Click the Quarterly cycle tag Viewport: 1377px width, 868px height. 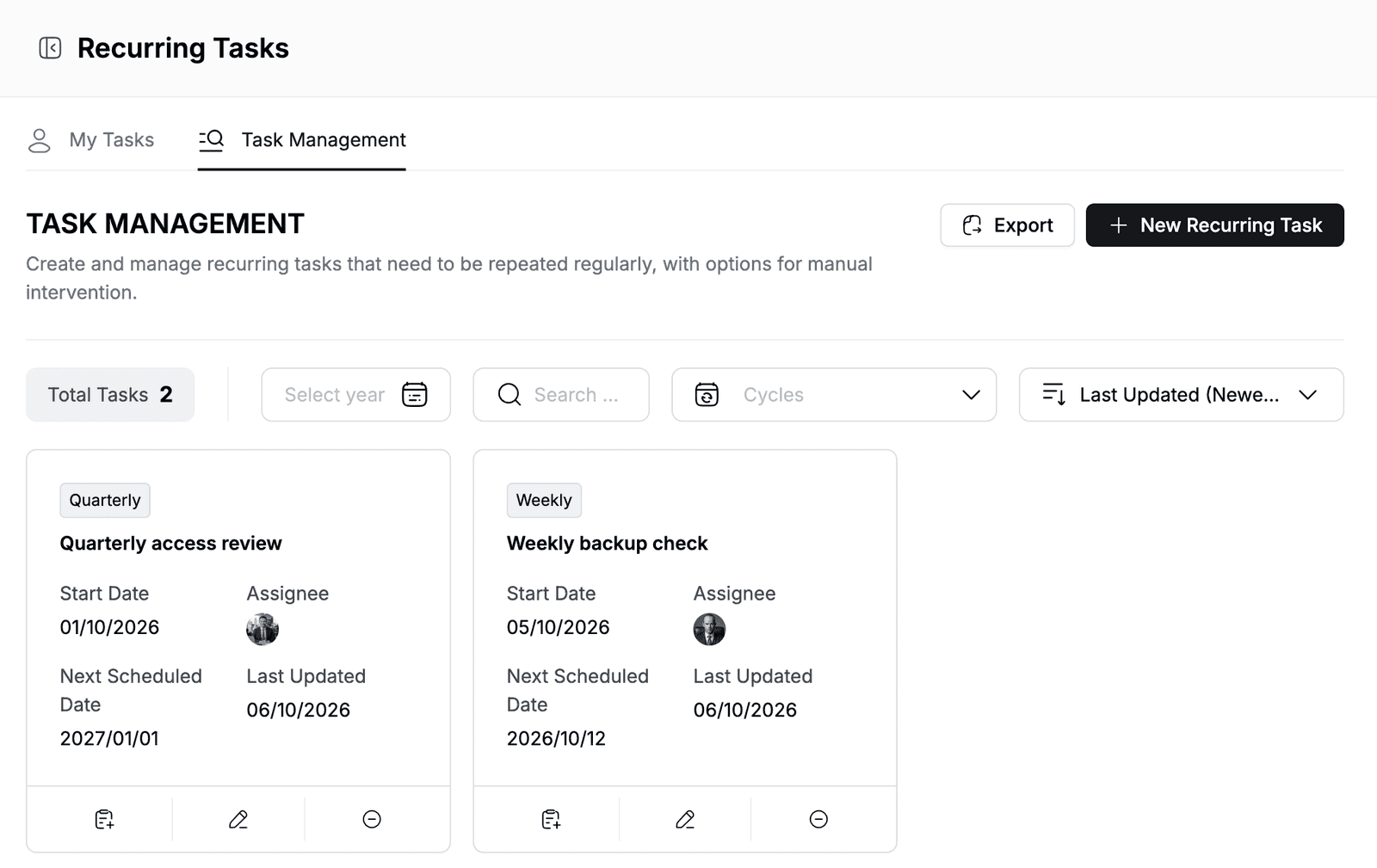pyautogui.click(x=105, y=501)
